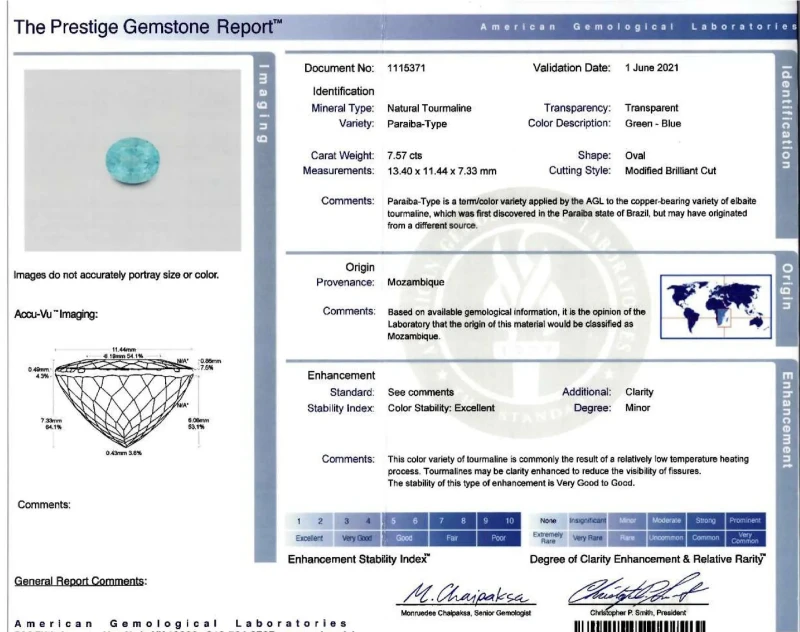The height and width of the screenshot is (632, 800).
Task: Select the Transparency value "Transparent"
Action: pyautogui.click(x=652, y=108)
